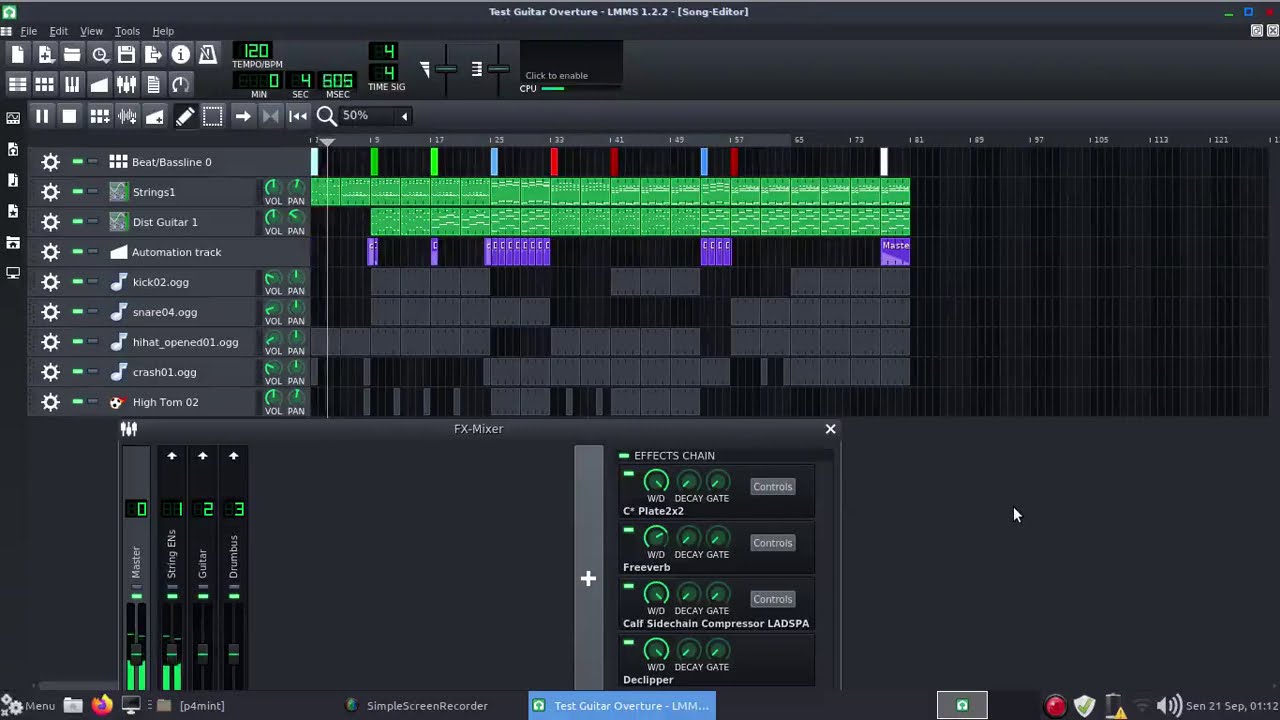Open the Automation Editor icon
Image resolution: width=1280 pixels, height=720 pixels.
[x=99, y=85]
